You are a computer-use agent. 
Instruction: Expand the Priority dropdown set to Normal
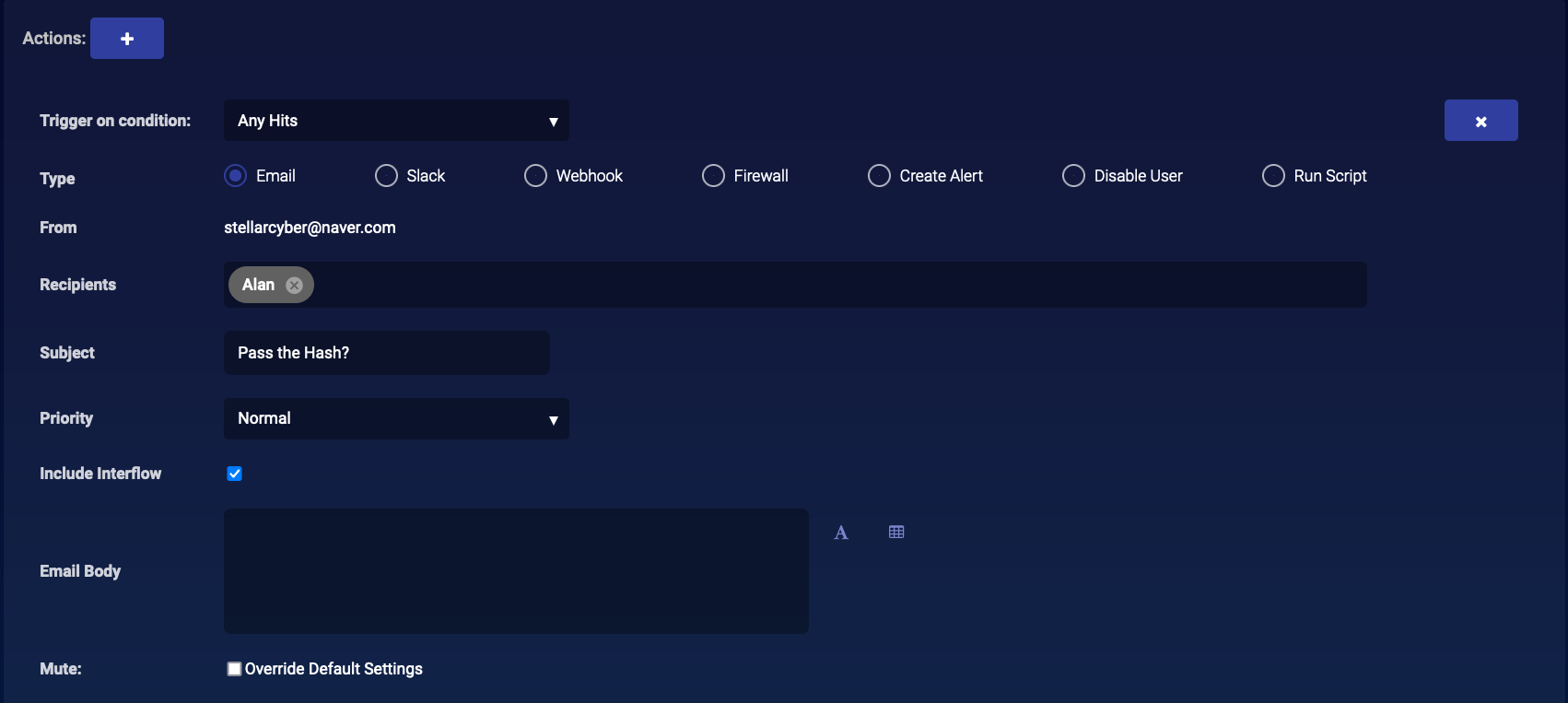(396, 419)
